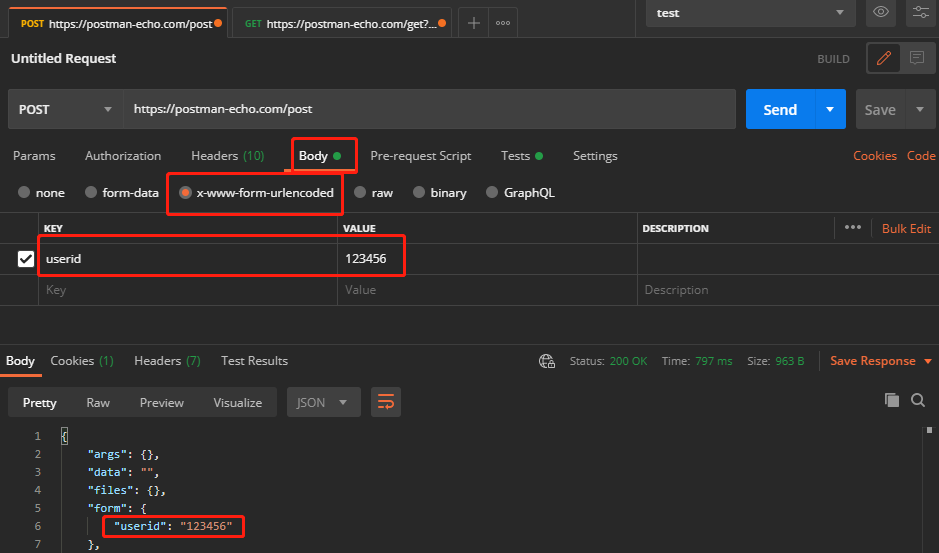Click the "form": { response line
Image resolution: width=939 pixels, height=553 pixels.
point(117,508)
